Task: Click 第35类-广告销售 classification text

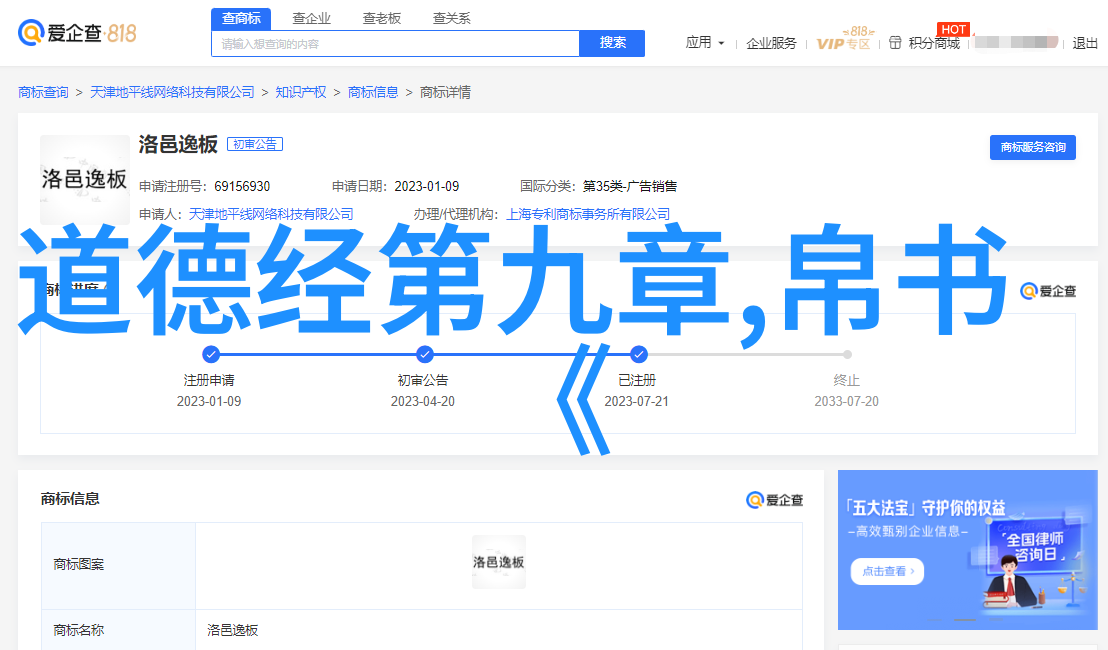Action: tap(630, 187)
